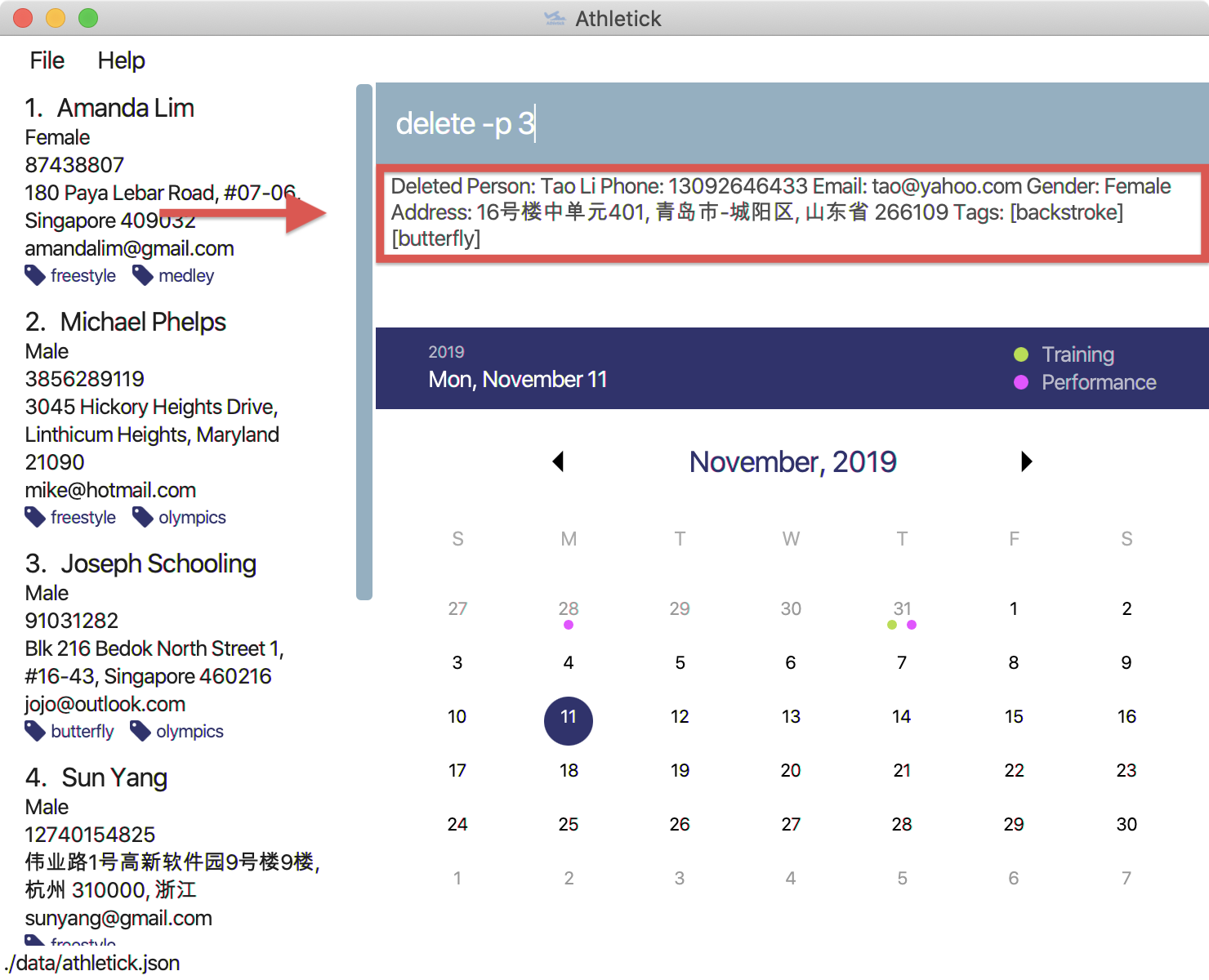Click the freestyle tag icon under Michael Phelps
Viewport: 1209px width, 980px height.
[x=35, y=517]
